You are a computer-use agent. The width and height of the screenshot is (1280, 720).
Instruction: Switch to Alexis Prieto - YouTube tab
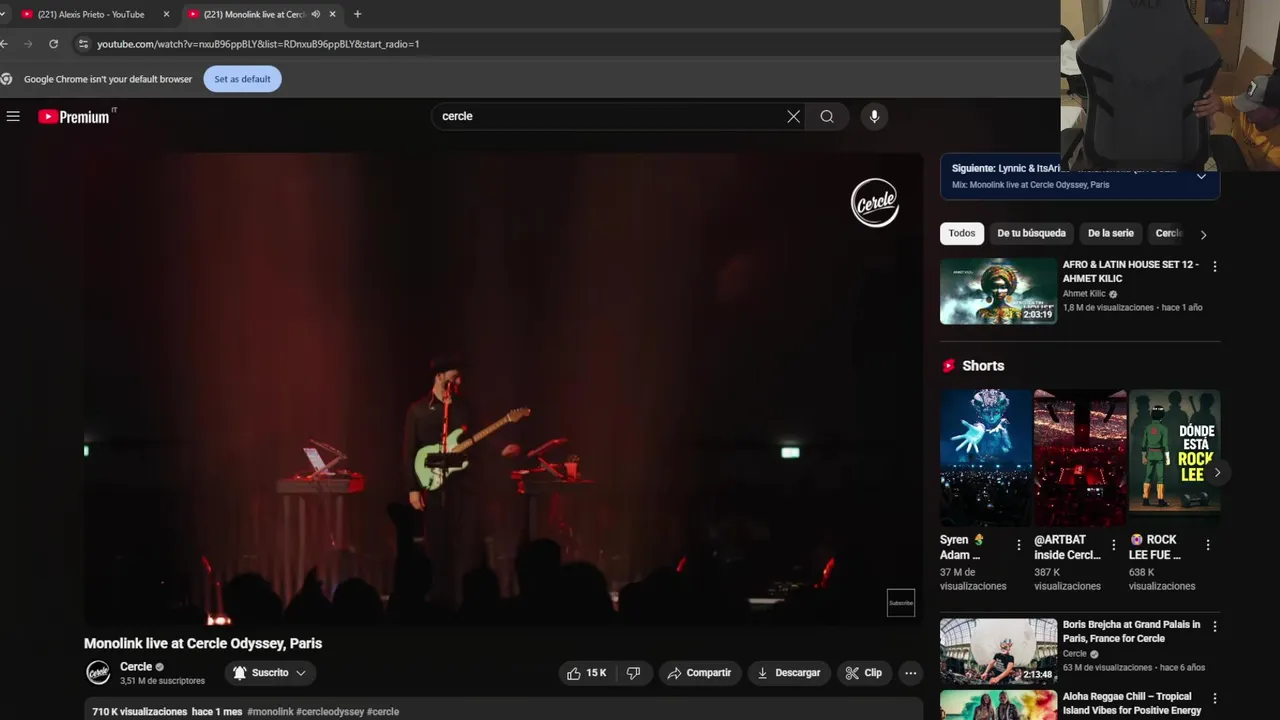click(90, 14)
